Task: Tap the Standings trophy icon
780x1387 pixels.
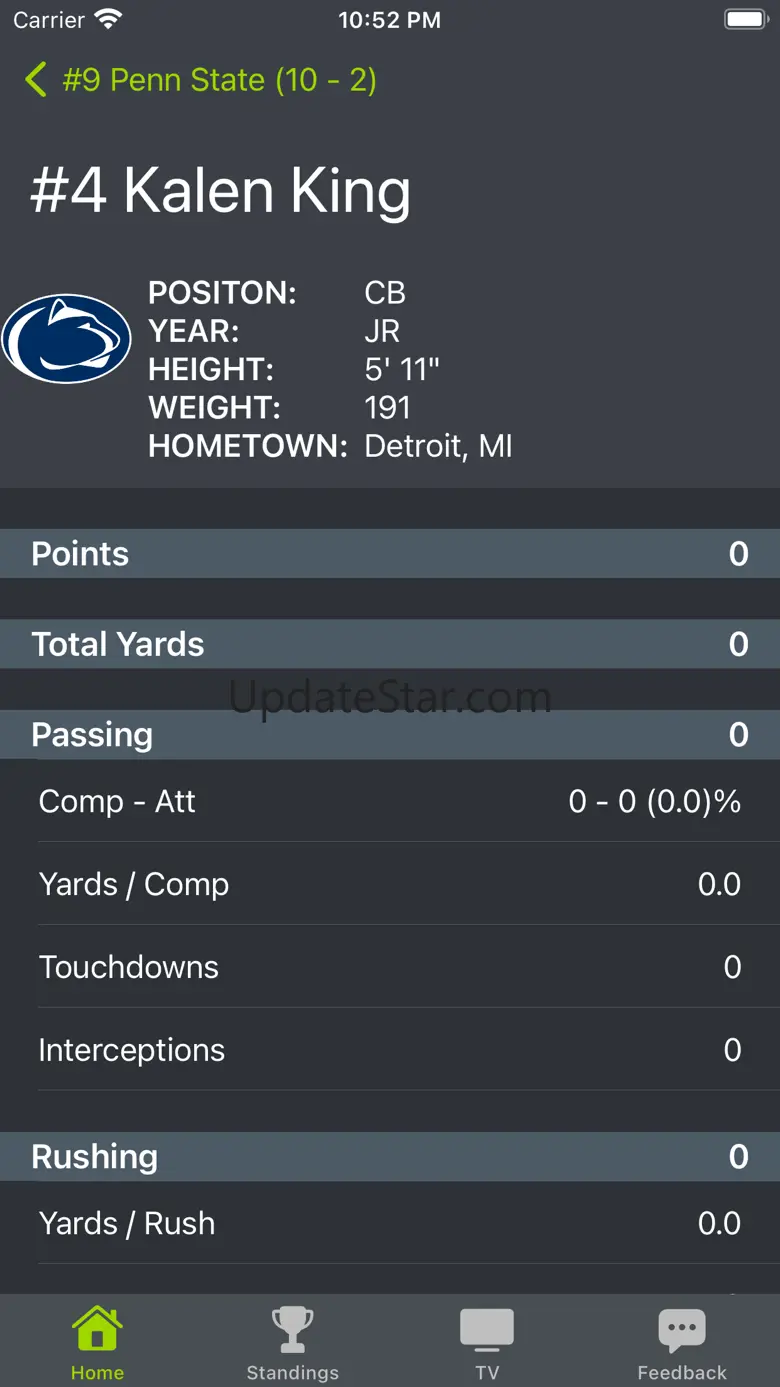Action: 293,1330
